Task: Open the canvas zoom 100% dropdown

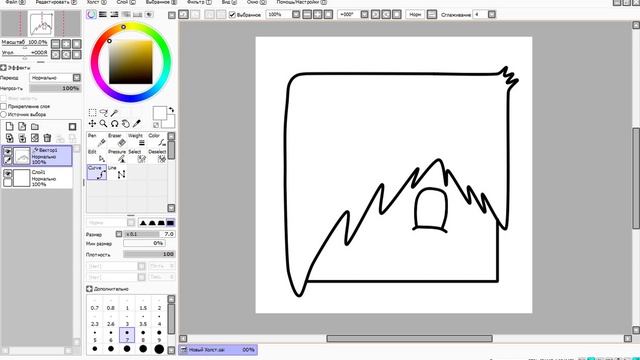Action: pos(296,15)
